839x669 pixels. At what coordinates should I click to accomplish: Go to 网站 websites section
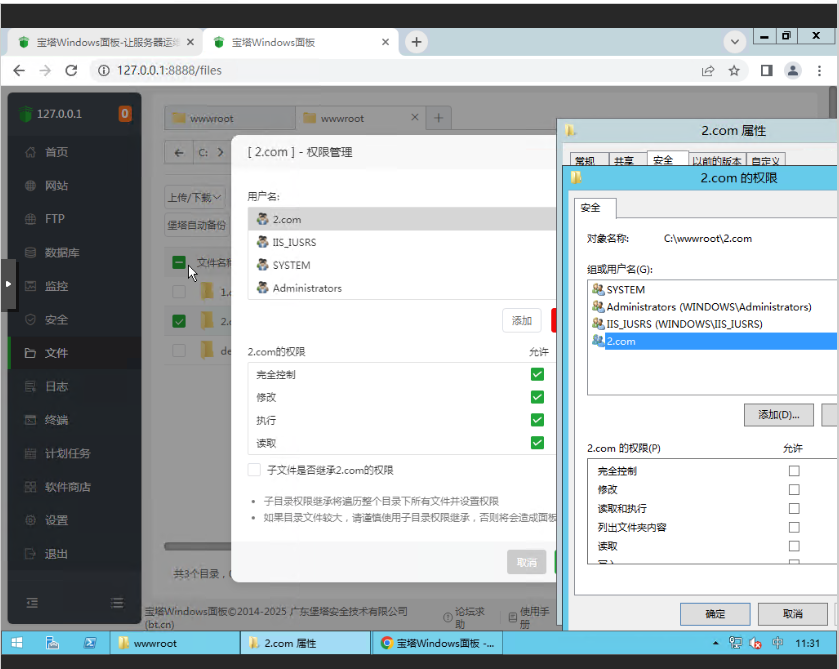click(56, 186)
